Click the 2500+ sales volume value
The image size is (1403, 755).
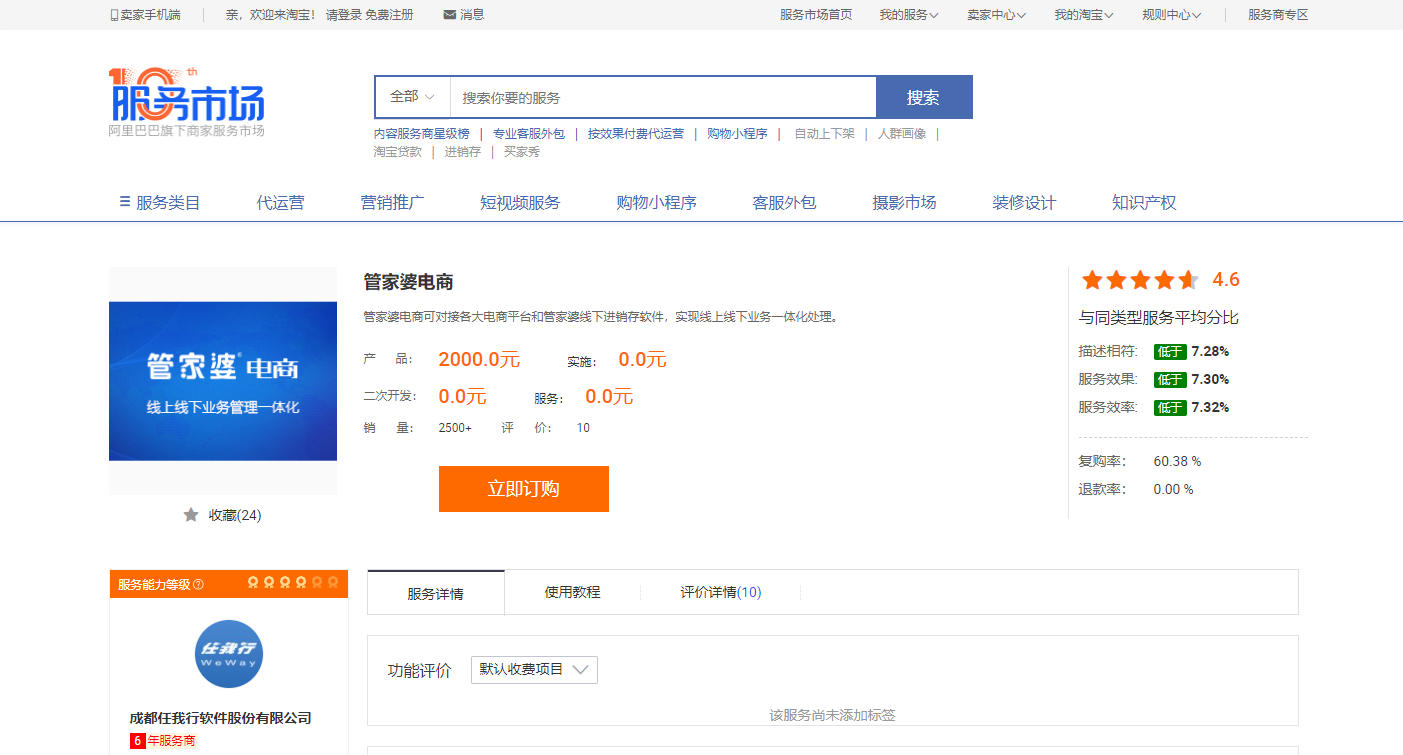coord(455,428)
